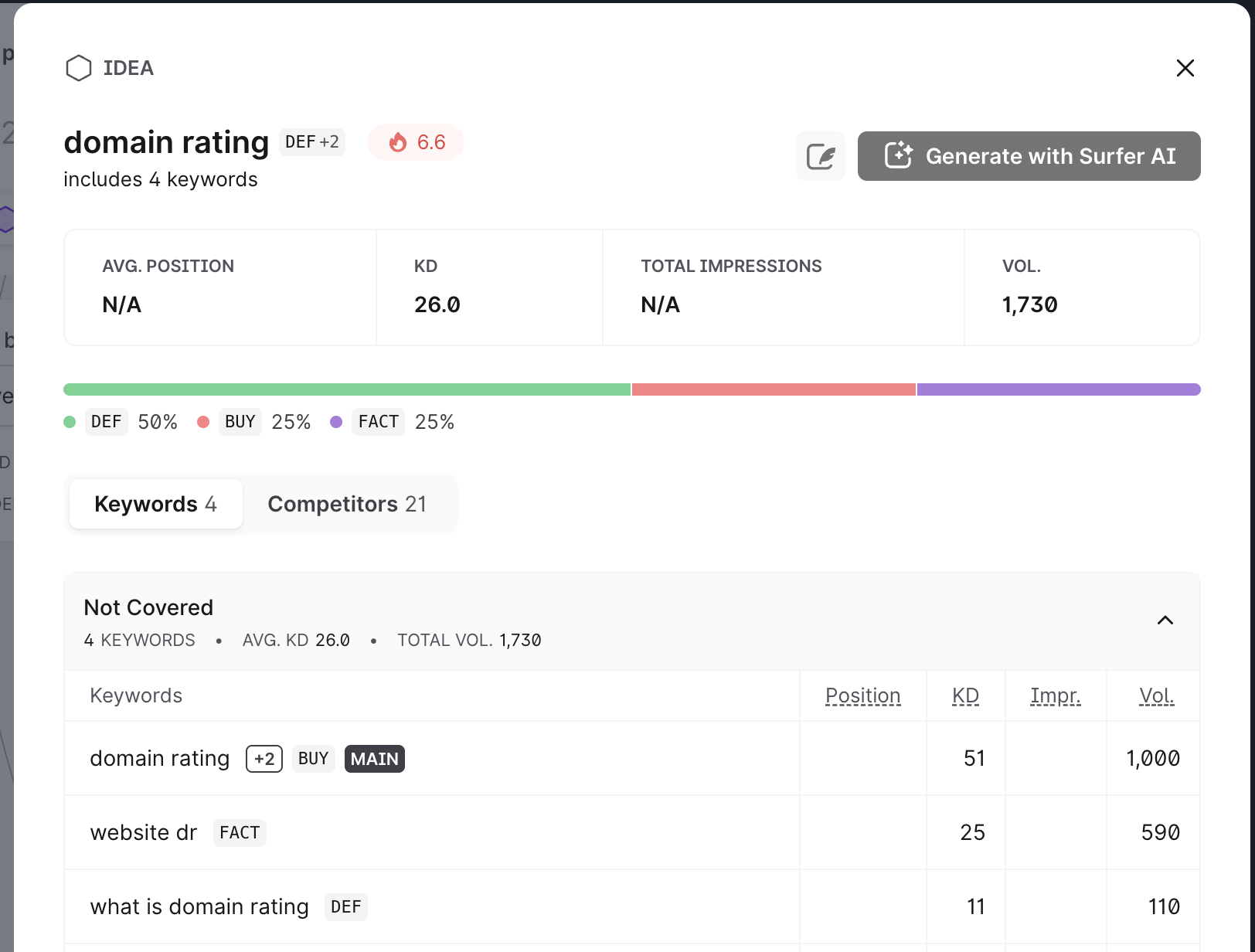The height and width of the screenshot is (952, 1255).
Task: Click the hexagon IDEA icon
Action: click(x=78, y=68)
